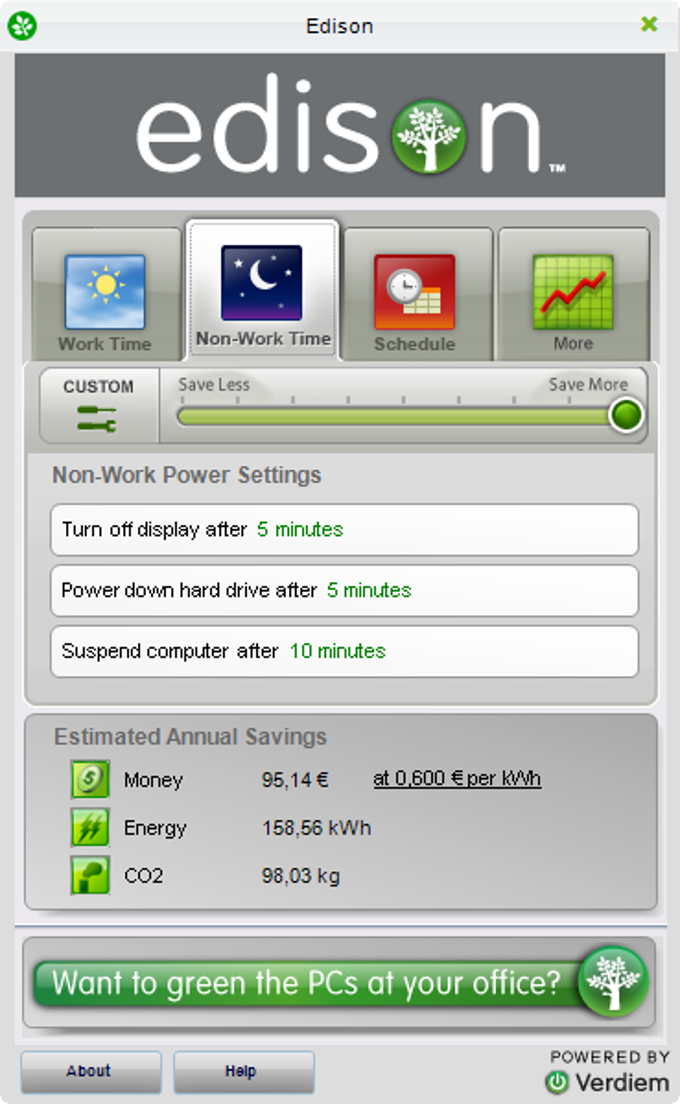Change the suspend computer time value
The image size is (680, 1104).
click(x=338, y=651)
